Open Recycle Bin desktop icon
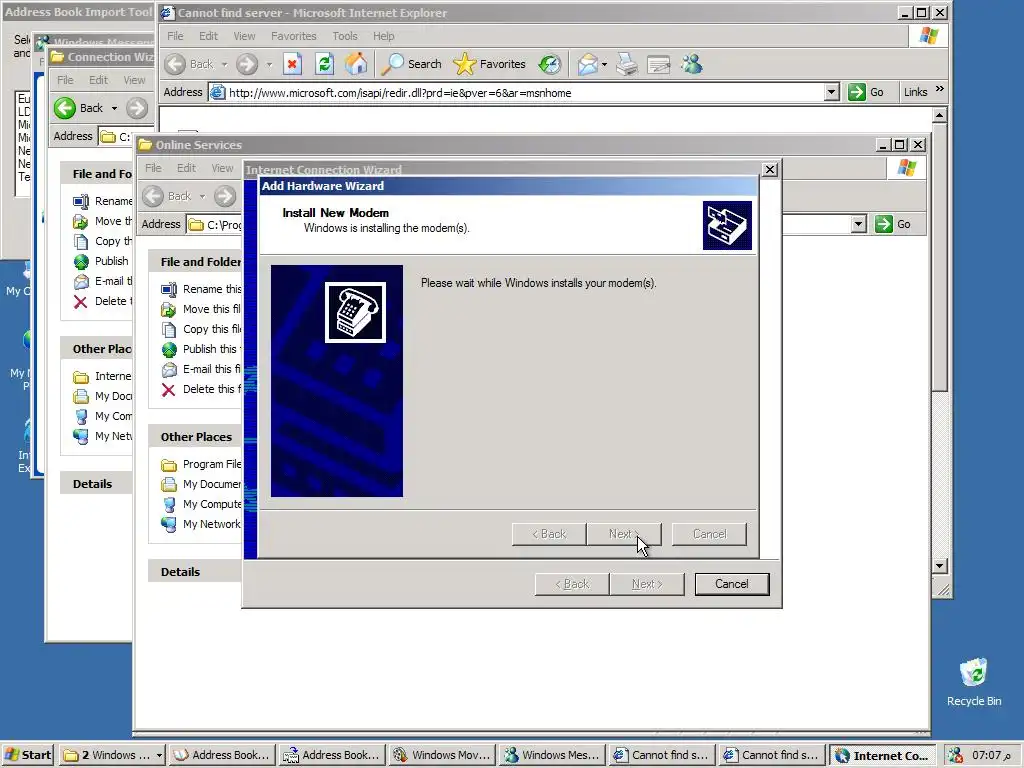Image resolution: width=1024 pixels, height=768 pixels. pyautogui.click(x=974, y=682)
